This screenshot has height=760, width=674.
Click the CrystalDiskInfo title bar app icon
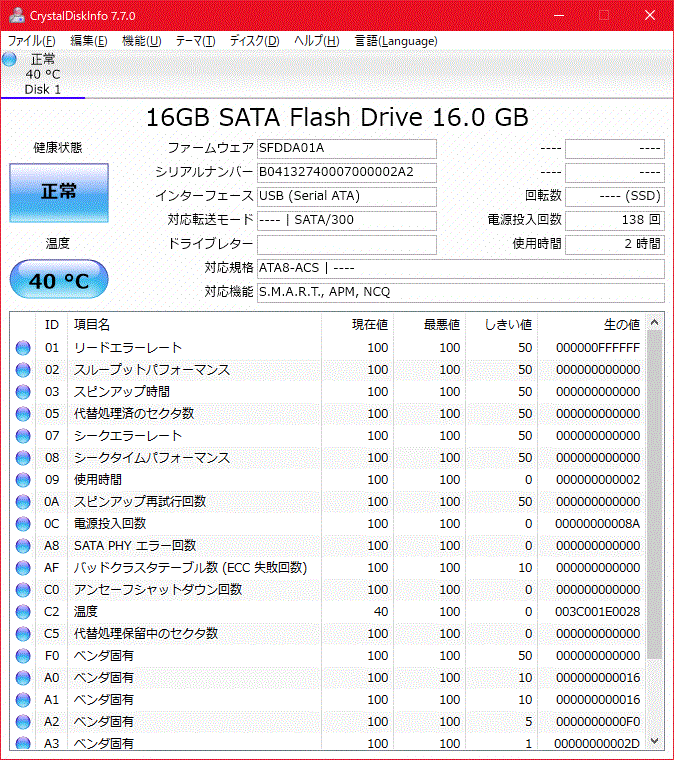point(12,16)
